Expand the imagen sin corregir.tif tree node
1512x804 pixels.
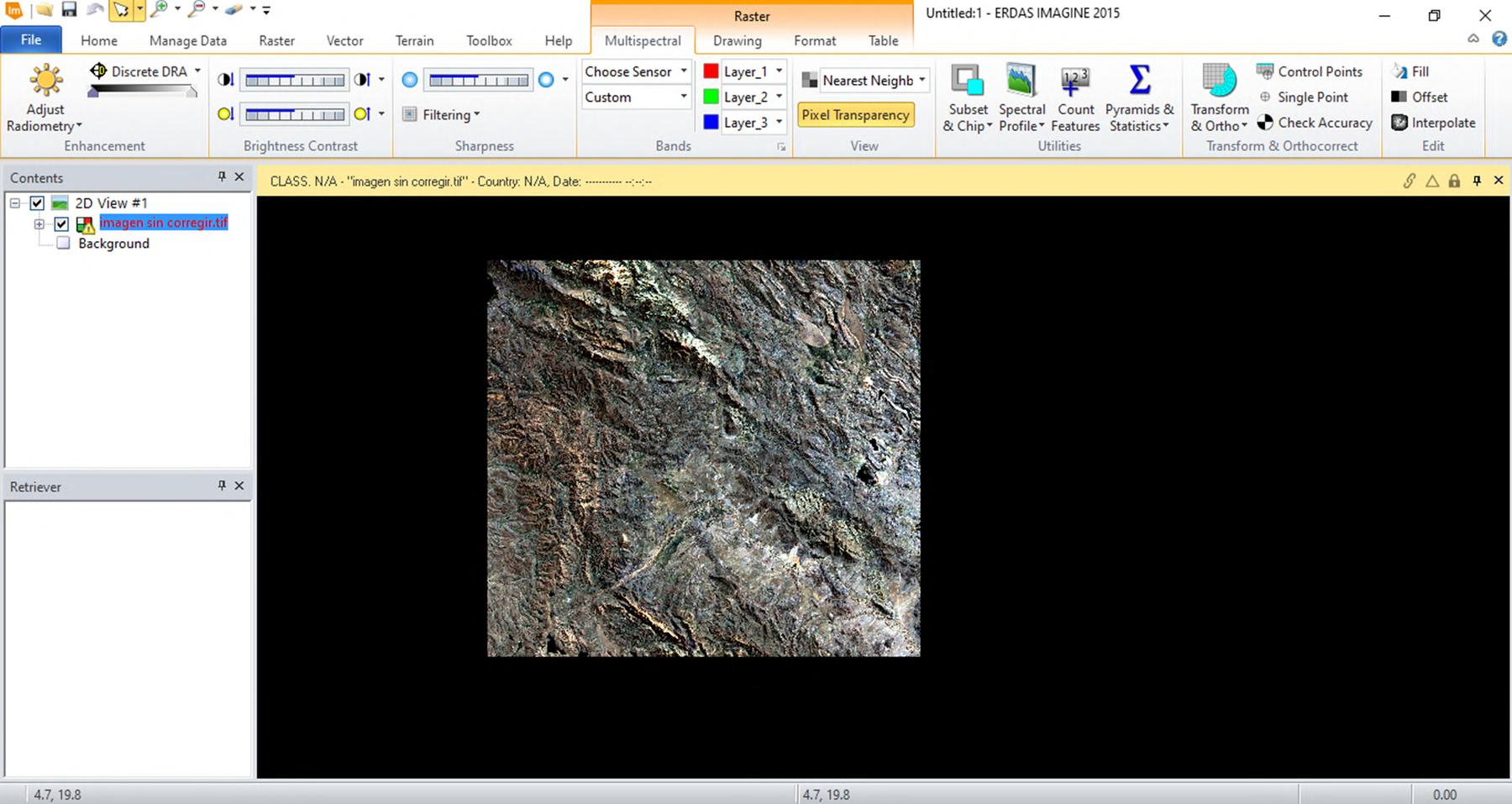point(39,224)
